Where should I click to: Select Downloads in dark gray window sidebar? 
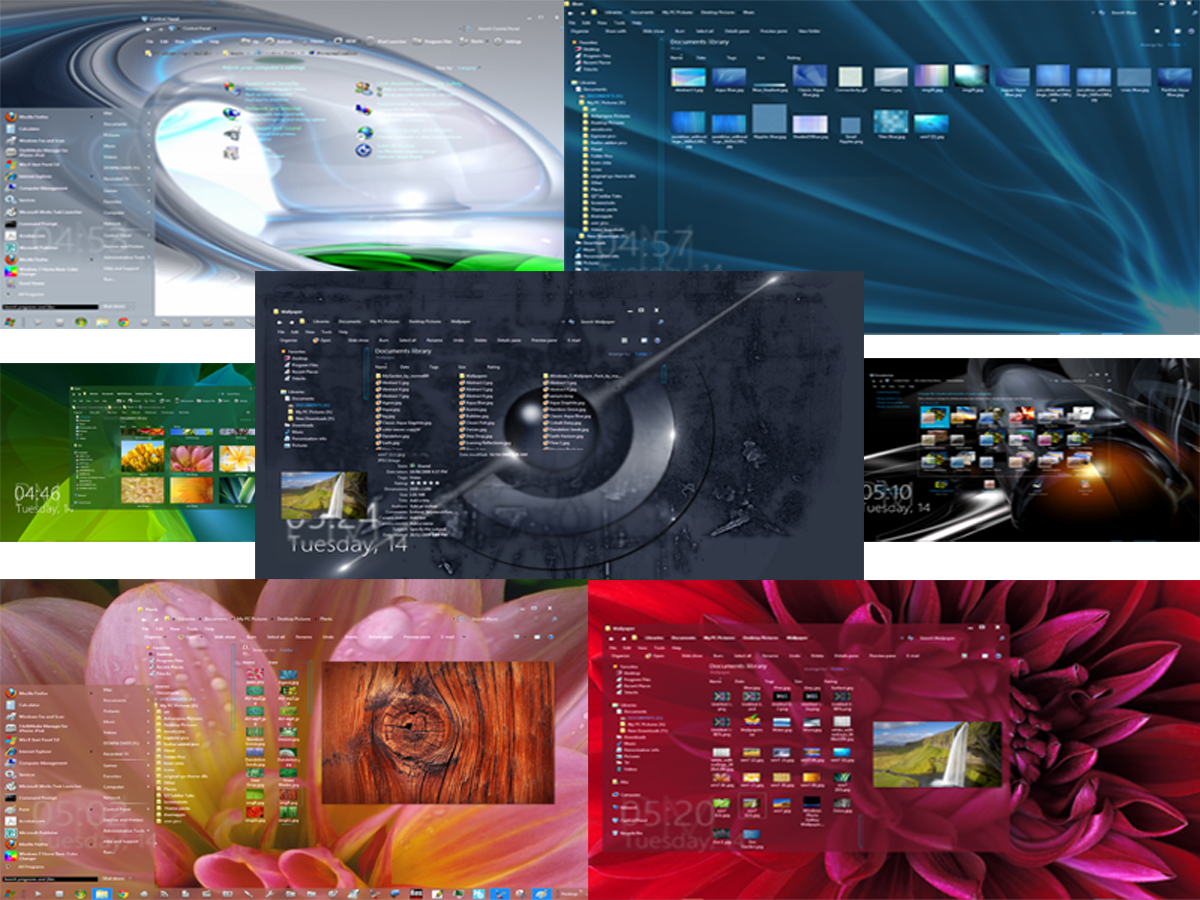(x=298, y=425)
